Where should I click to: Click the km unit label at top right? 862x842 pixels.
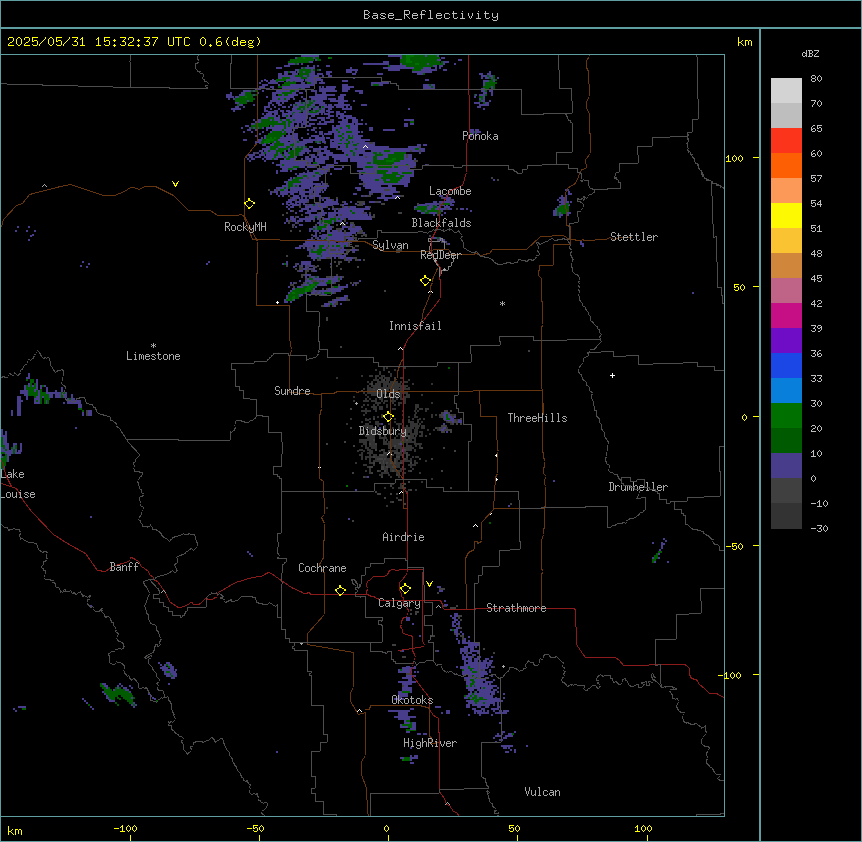(x=745, y=42)
